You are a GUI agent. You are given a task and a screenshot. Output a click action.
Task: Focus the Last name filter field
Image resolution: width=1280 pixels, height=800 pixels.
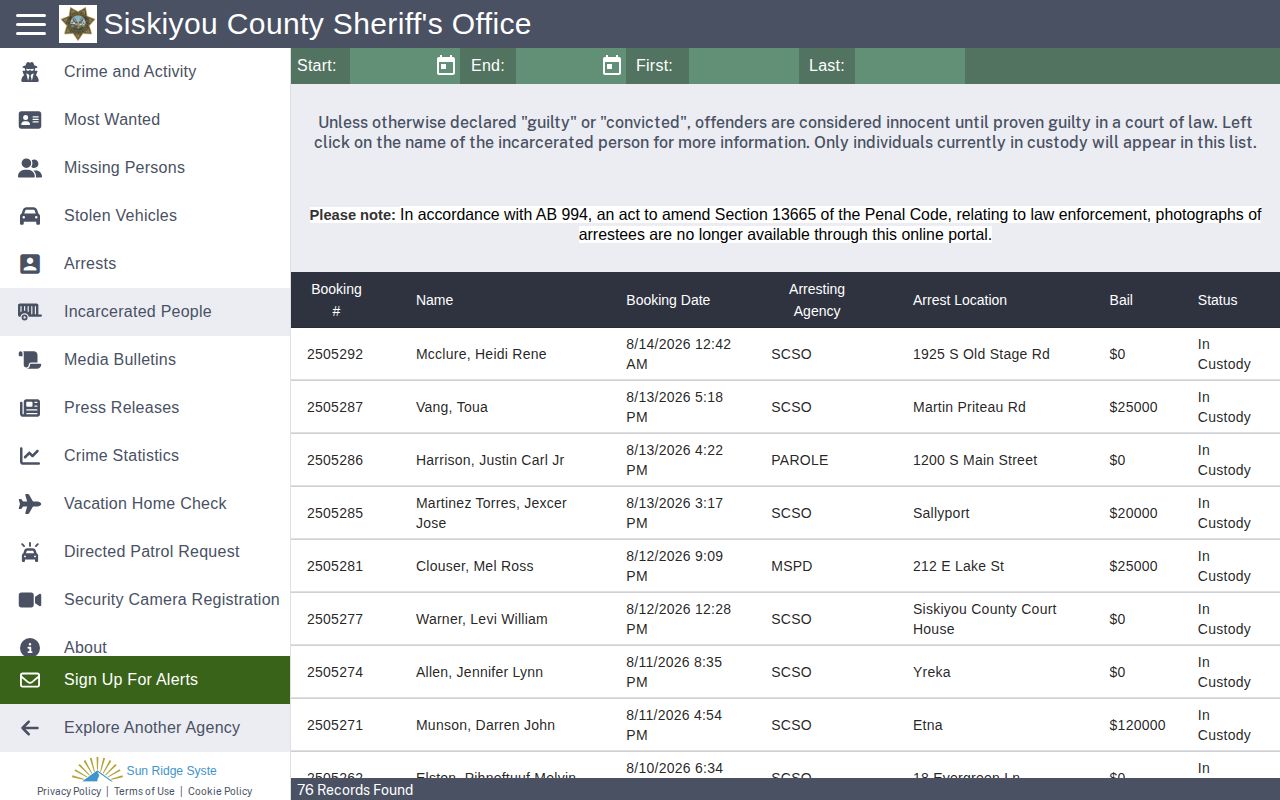tap(910, 66)
